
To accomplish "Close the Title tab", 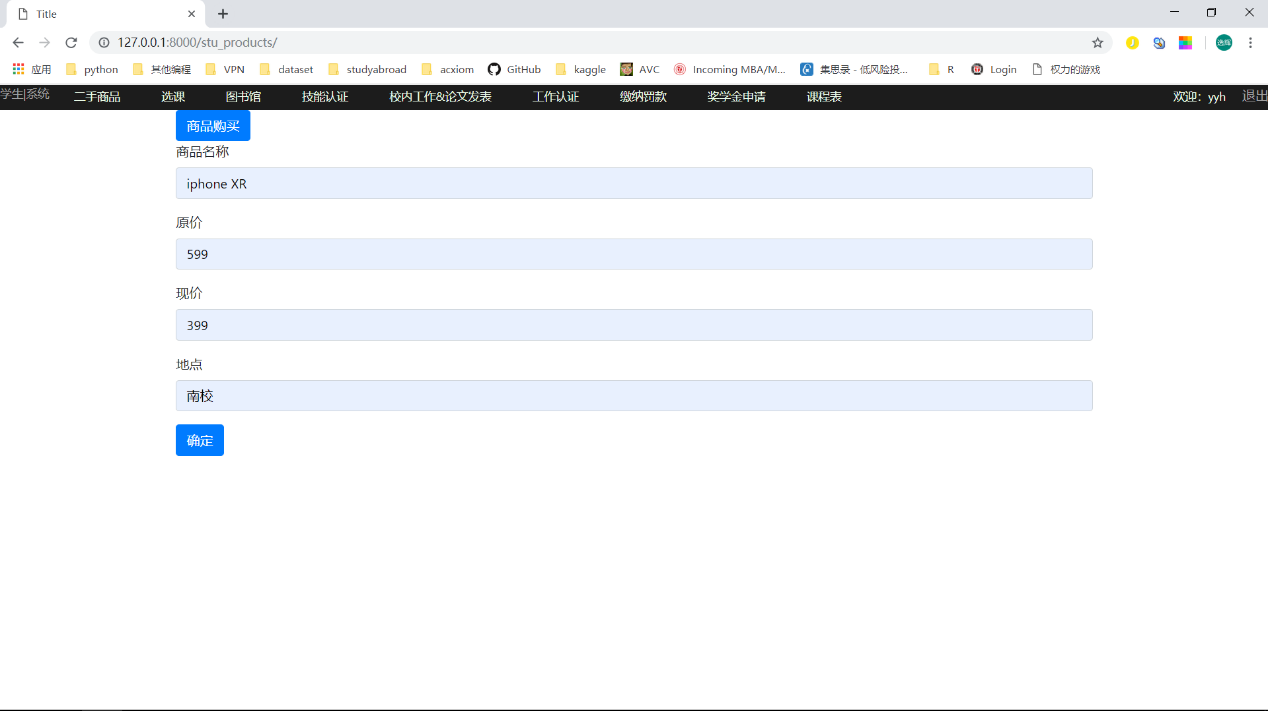I will 192,14.
